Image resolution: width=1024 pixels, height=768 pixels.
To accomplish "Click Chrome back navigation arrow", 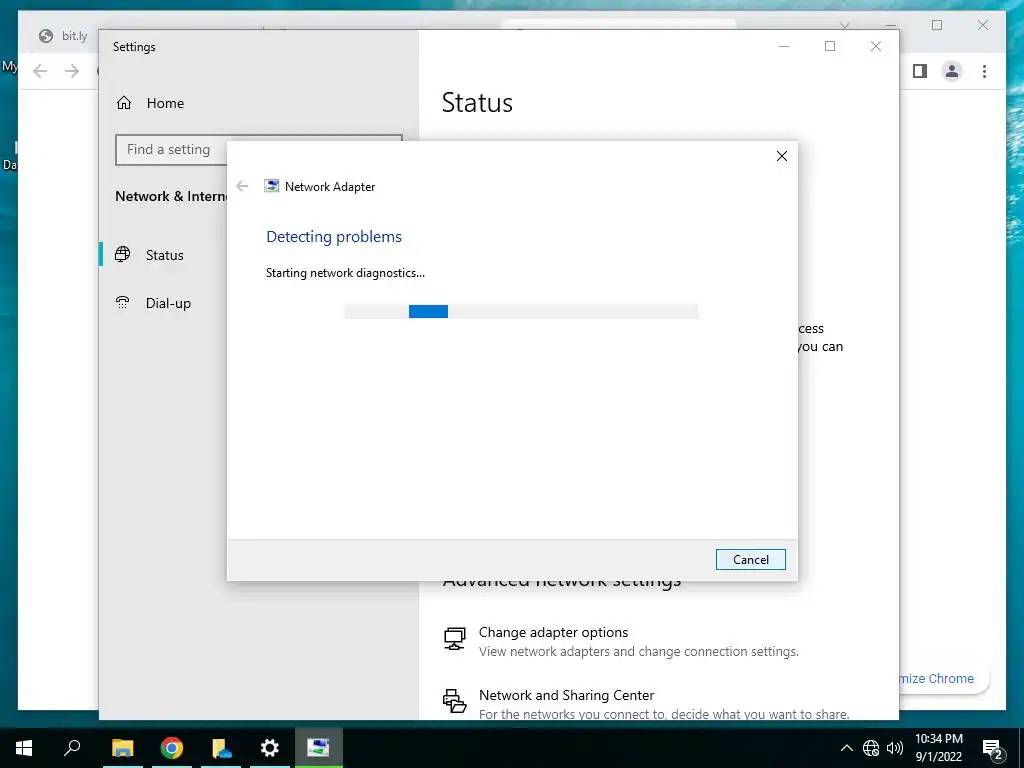I will click(40, 71).
